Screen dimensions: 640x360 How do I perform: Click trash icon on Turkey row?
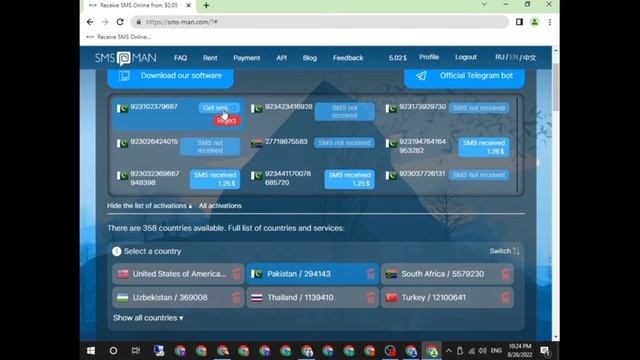pyautogui.click(x=505, y=298)
